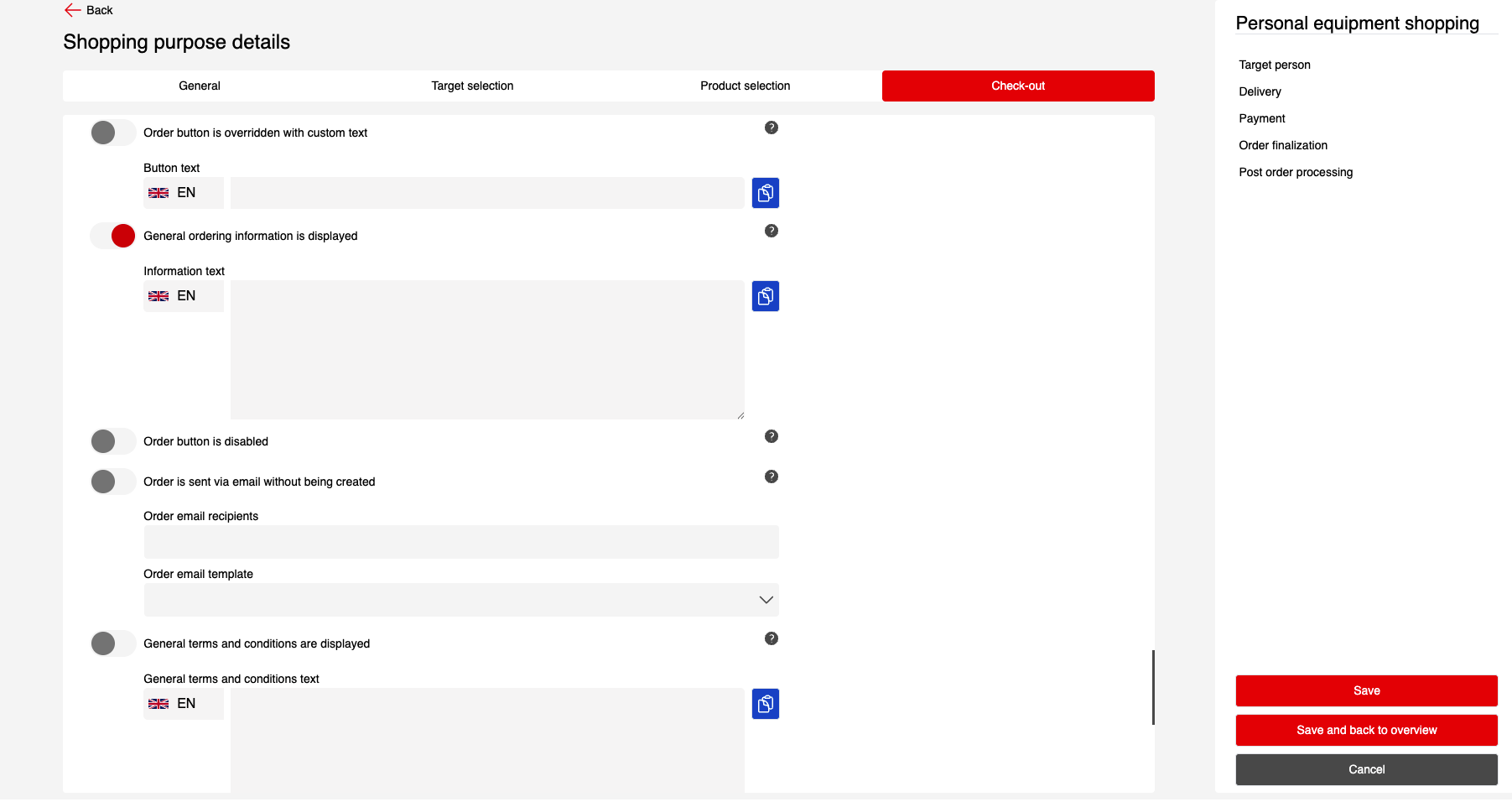Click the Back arrow icon
The height and width of the screenshot is (802, 1512).
pyautogui.click(x=73, y=10)
